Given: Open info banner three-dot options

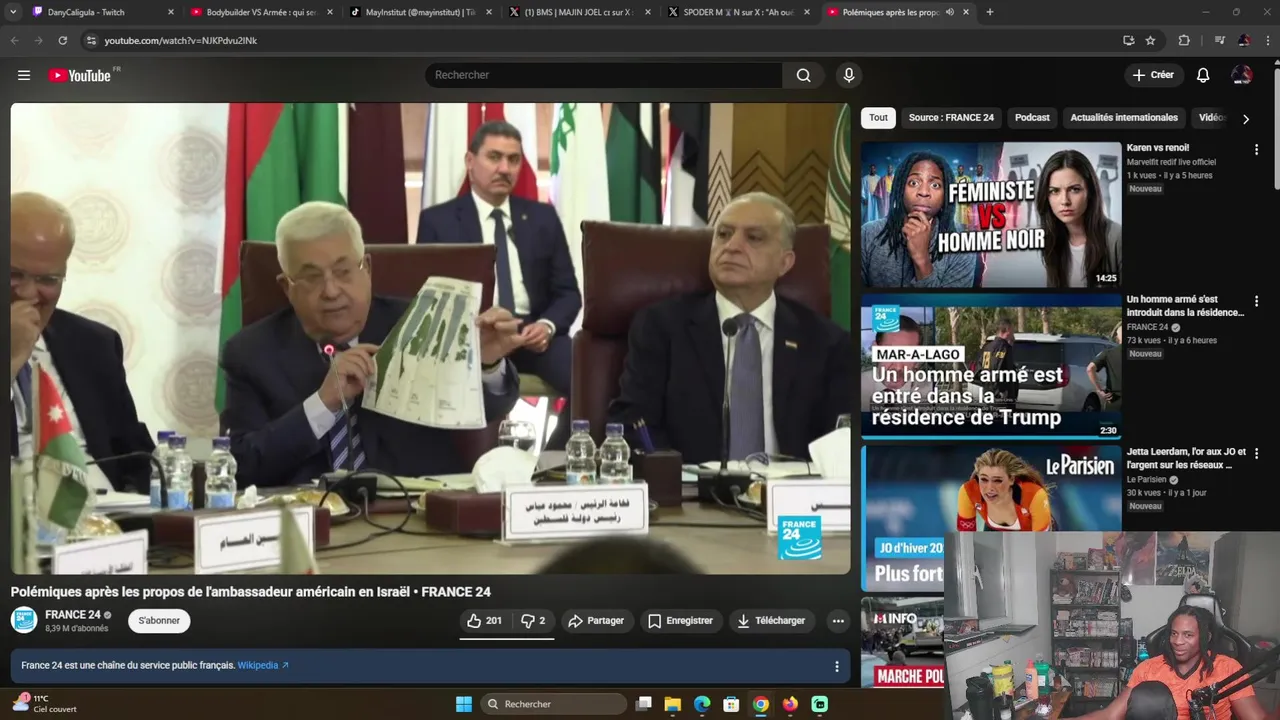Looking at the screenshot, I should 837,666.
